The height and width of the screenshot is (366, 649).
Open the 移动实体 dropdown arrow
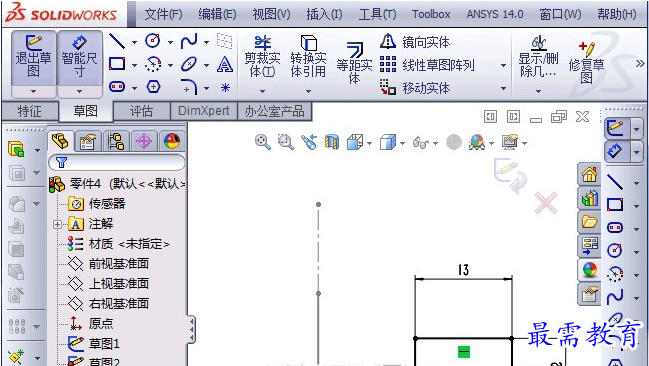503,88
